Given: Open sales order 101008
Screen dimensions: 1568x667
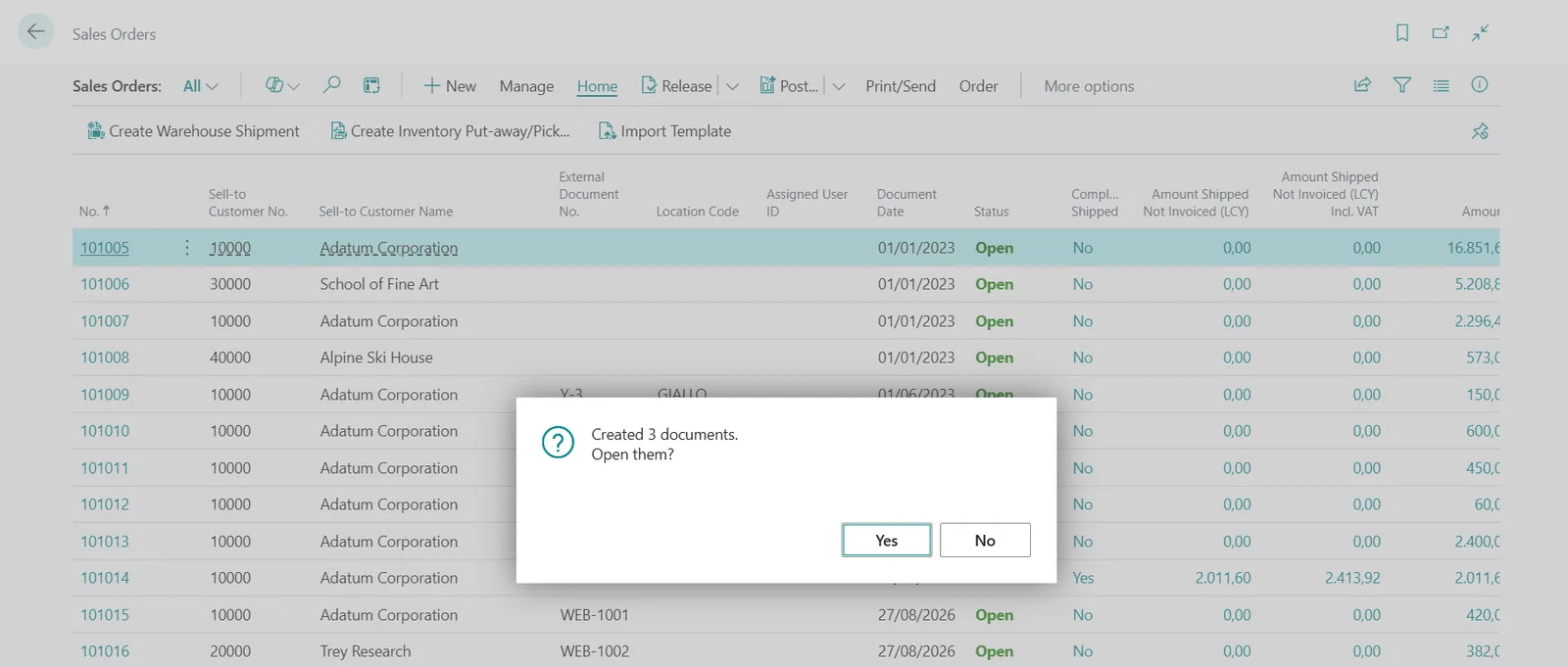Looking at the screenshot, I should click(105, 357).
